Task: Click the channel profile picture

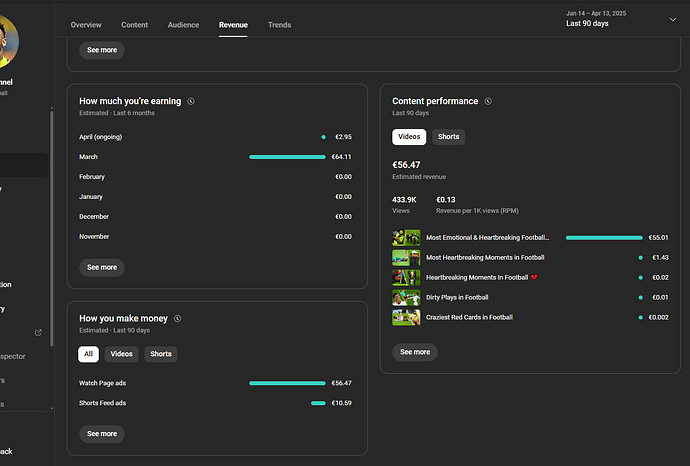Action: click(7, 42)
